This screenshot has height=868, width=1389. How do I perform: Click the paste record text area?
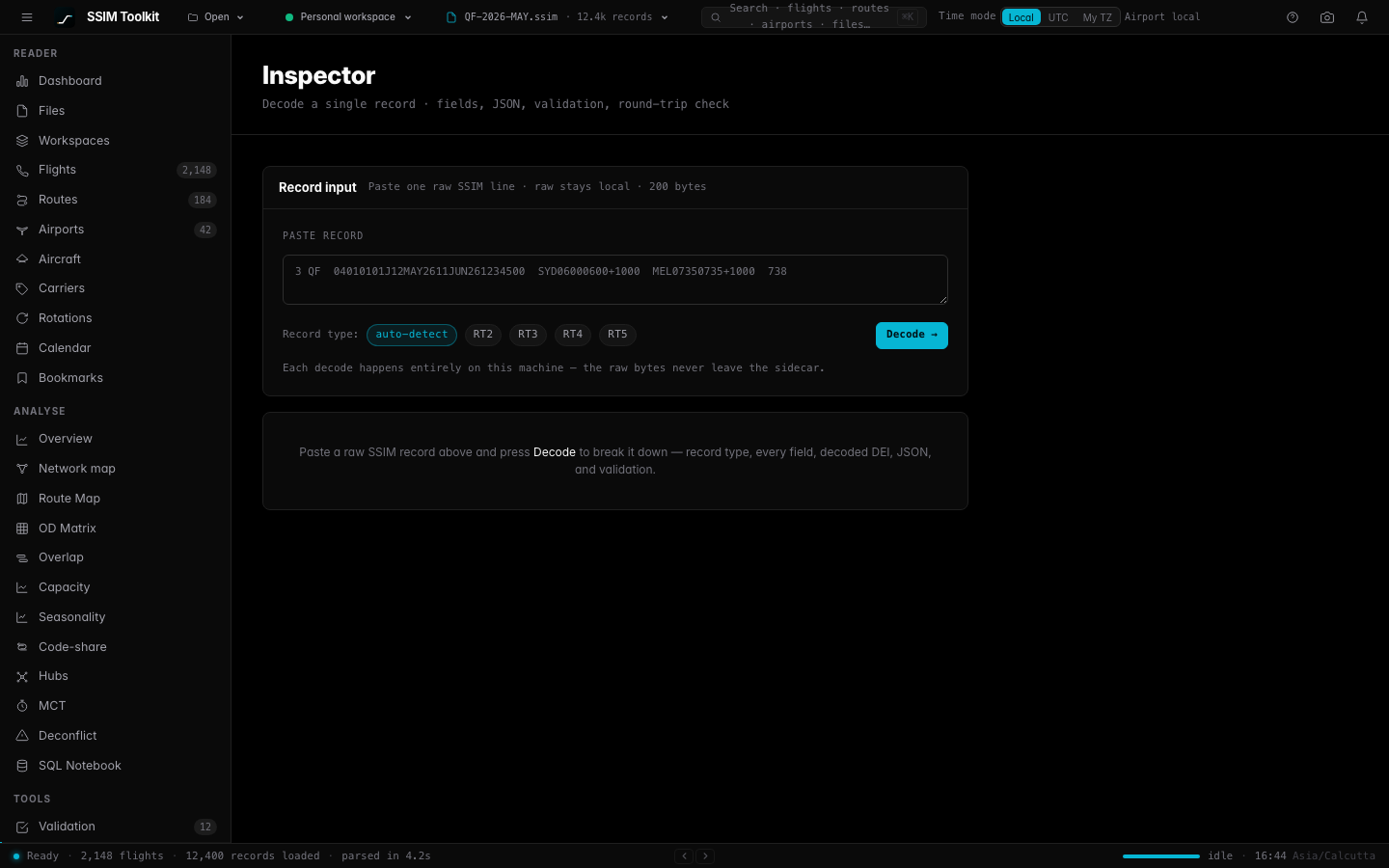(x=615, y=280)
